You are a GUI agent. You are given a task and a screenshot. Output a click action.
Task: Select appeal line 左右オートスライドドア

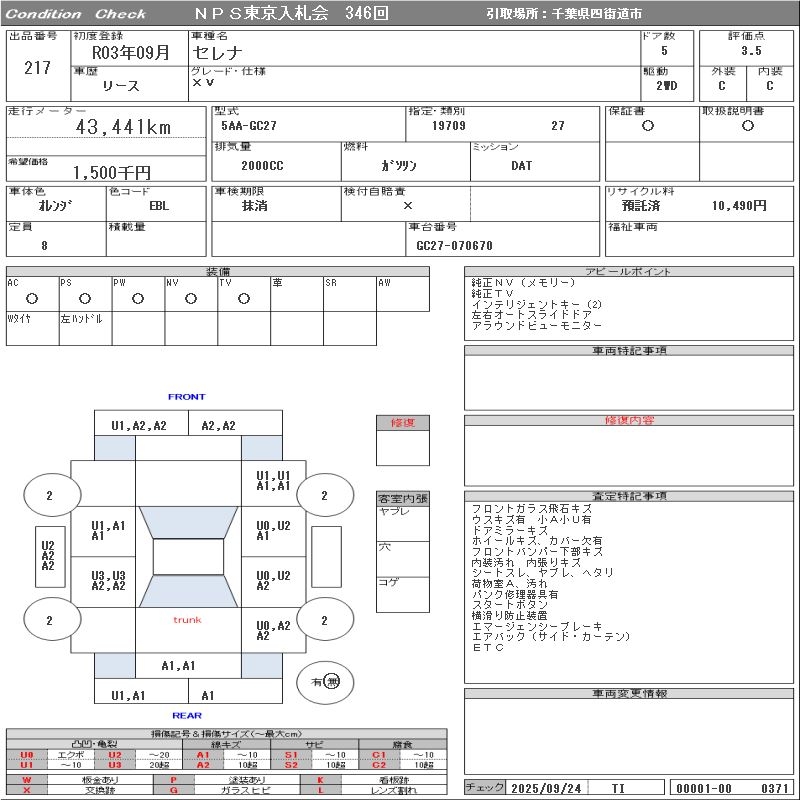coord(532,315)
